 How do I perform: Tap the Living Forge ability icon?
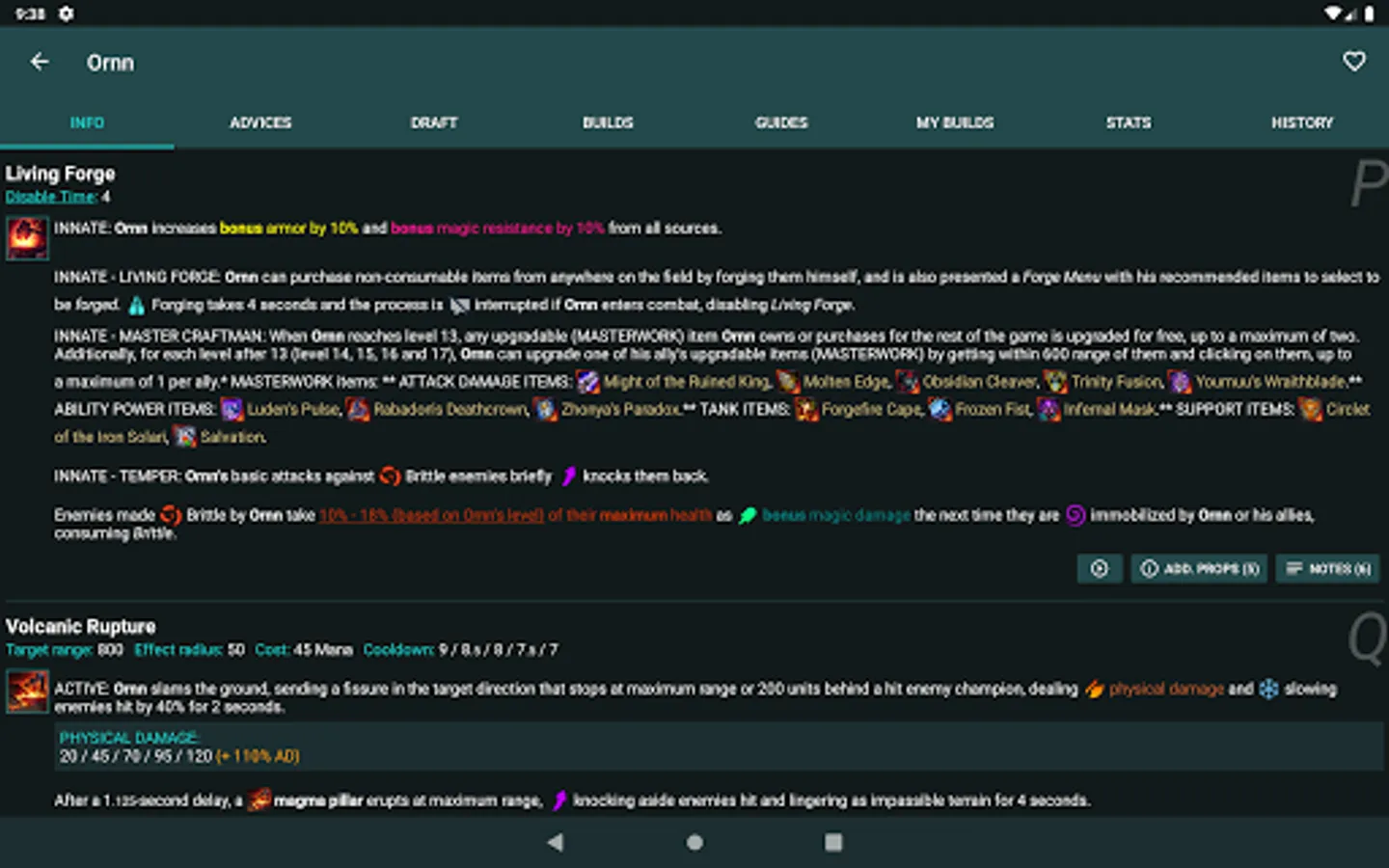27,238
